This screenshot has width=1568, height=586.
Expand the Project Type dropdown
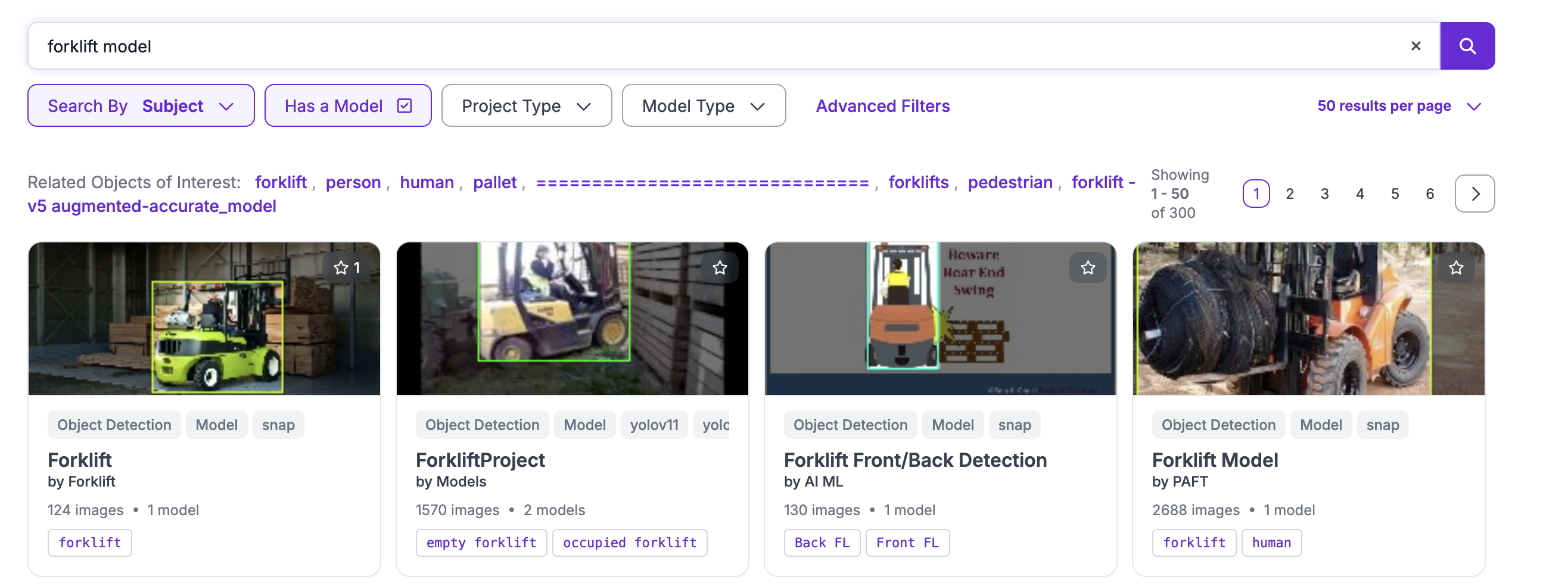[526, 106]
